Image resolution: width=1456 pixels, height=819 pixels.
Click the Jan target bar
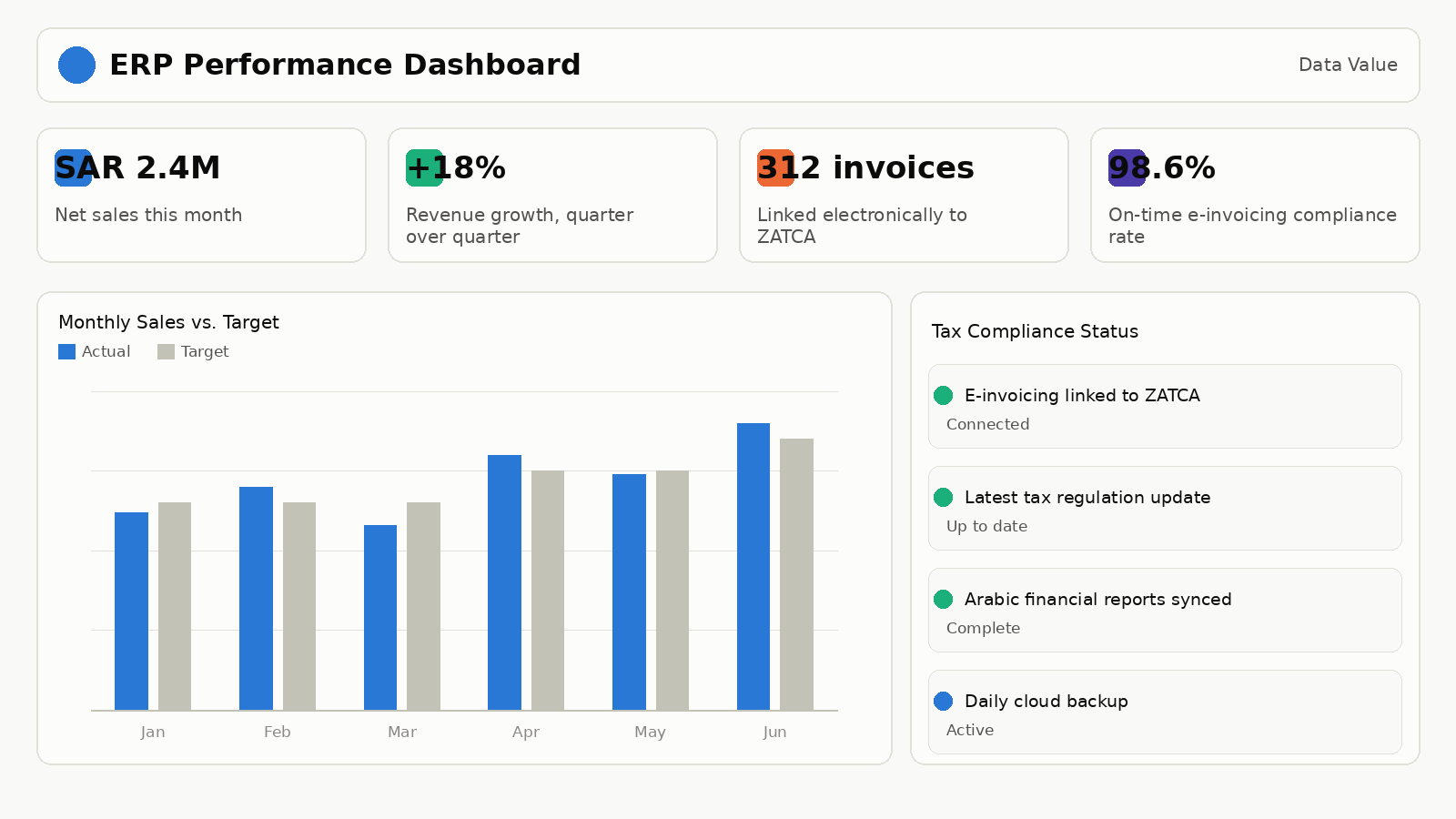coord(175,606)
